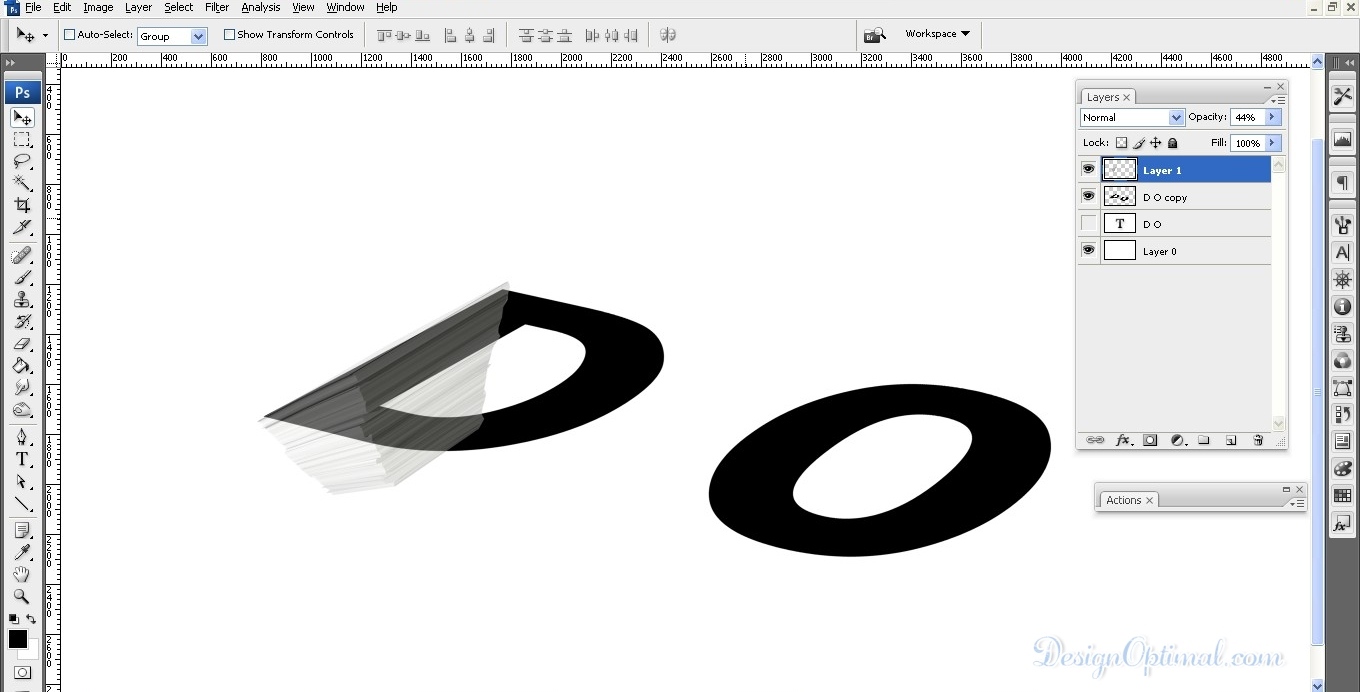Select the Move tool in the toolbox
This screenshot has width=1360, height=692.
(22, 117)
